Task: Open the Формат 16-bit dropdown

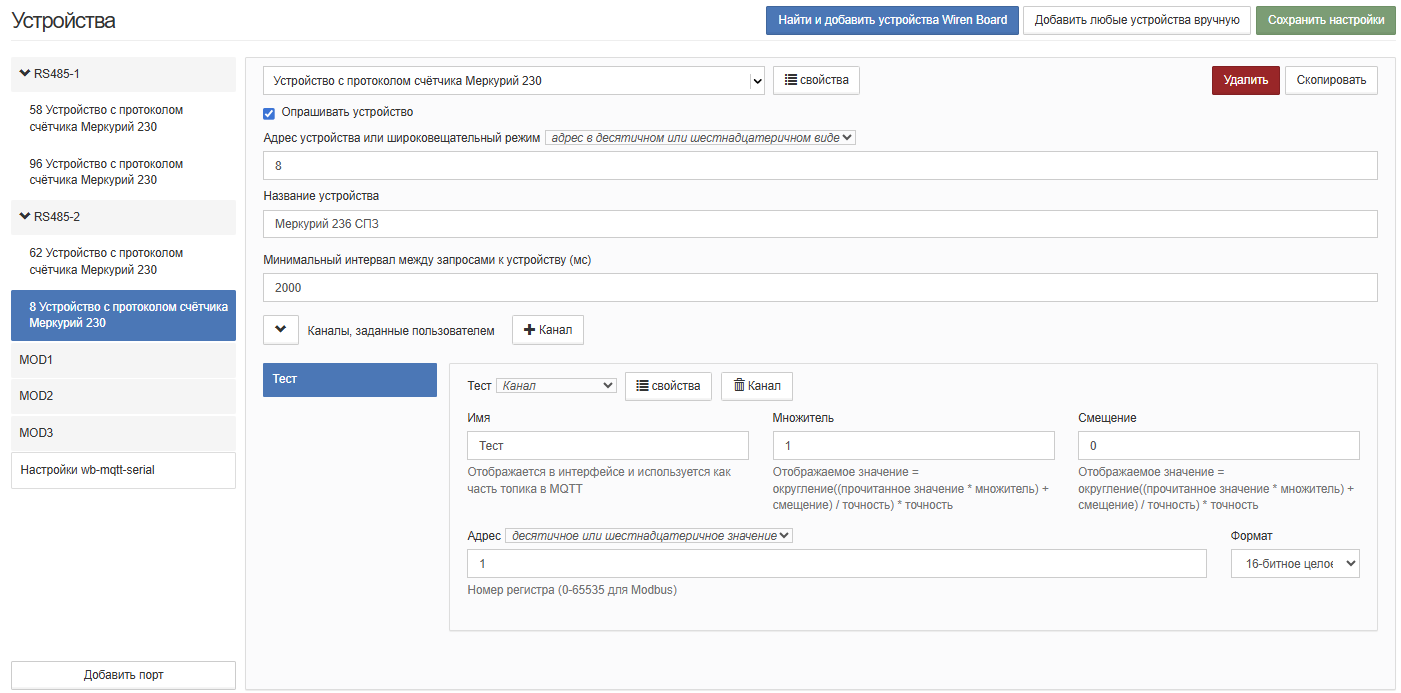Action: coord(1294,564)
